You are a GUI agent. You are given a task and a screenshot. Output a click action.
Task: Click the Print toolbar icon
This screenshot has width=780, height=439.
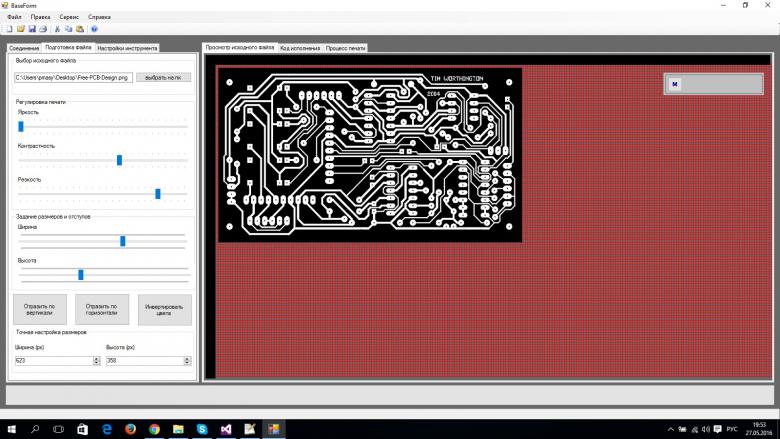(43, 29)
